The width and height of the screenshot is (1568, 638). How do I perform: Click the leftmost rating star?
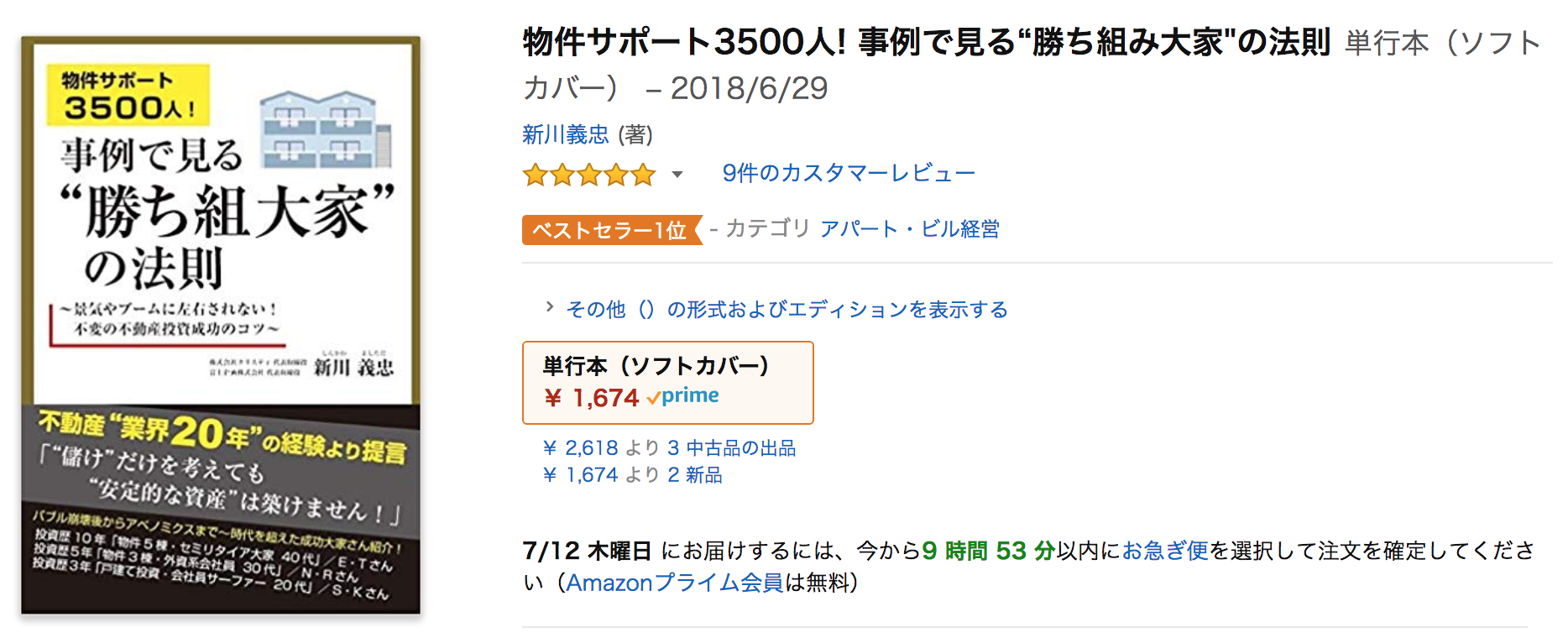[535, 175]
